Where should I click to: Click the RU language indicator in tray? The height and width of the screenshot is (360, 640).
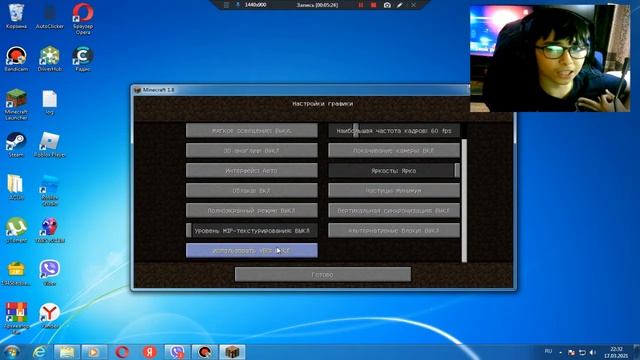(x=548, y=351)
